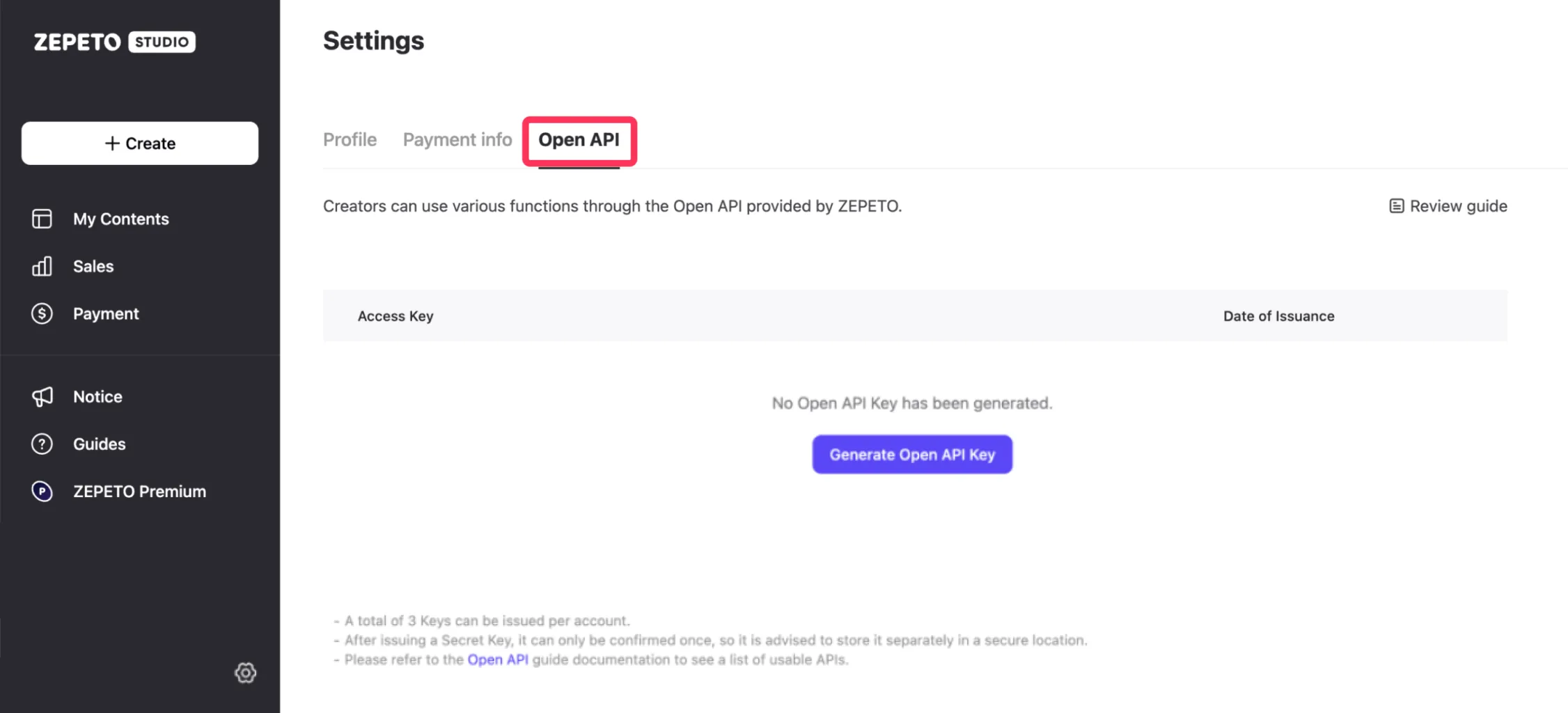
Task: Click the Payment dollar coin icon
Action: [x=42, y=313]
